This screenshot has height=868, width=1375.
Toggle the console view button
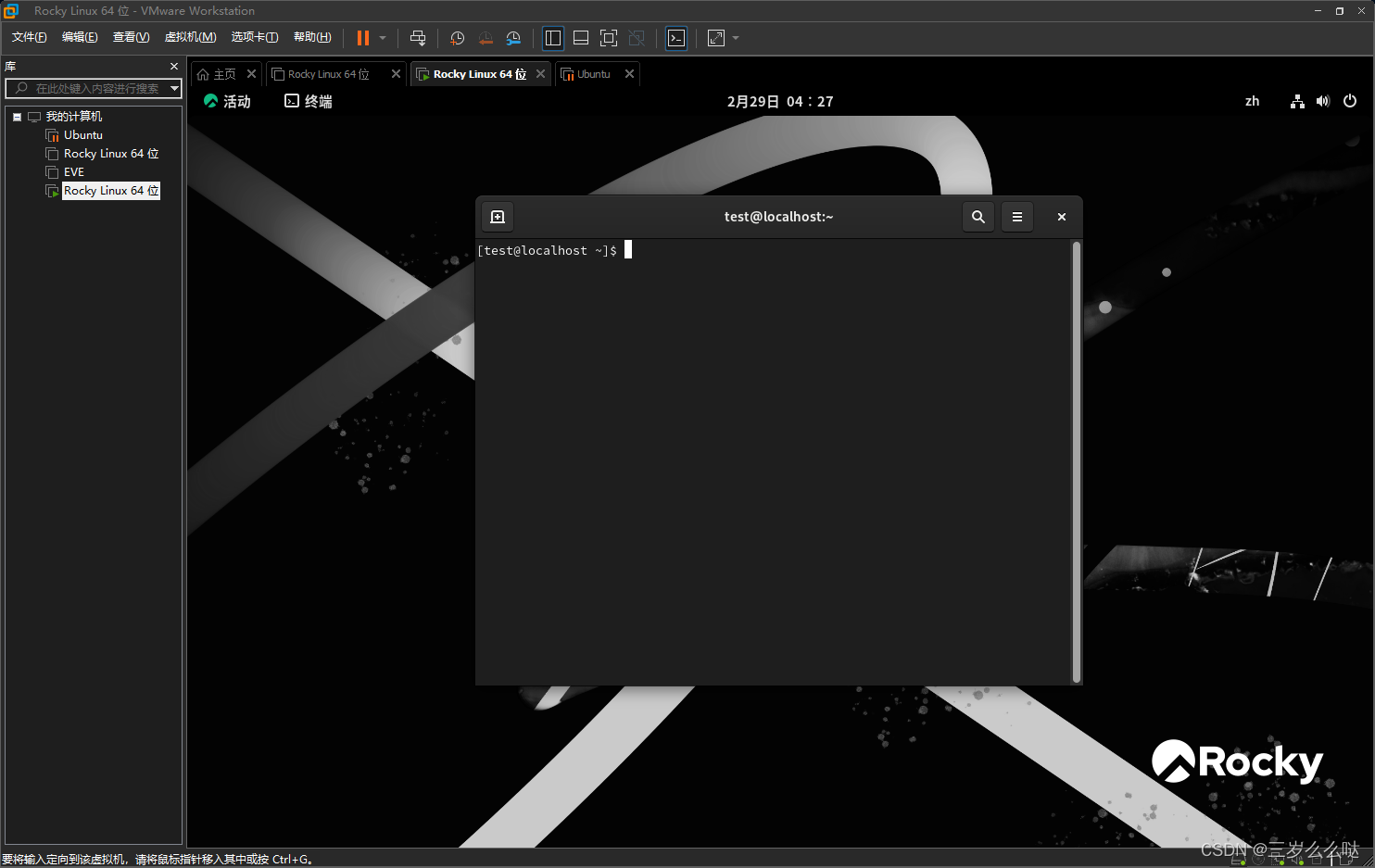click(676, 38)
